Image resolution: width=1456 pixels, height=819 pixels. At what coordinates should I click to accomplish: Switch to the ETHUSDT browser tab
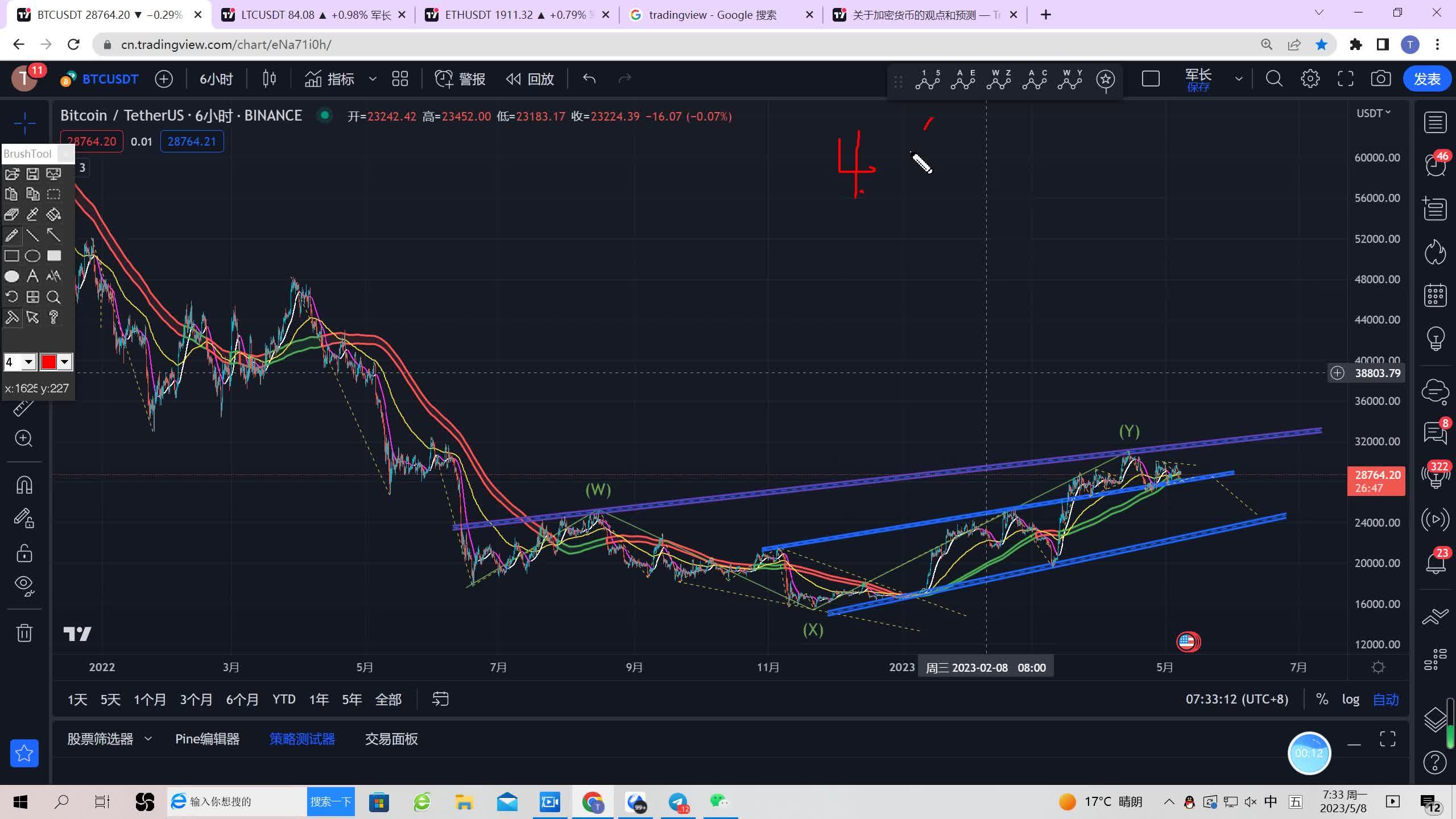click(516, 15)
